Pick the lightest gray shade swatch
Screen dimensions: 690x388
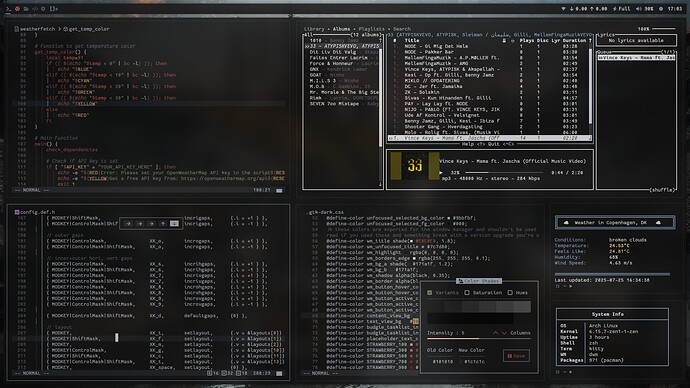[522, 307]
